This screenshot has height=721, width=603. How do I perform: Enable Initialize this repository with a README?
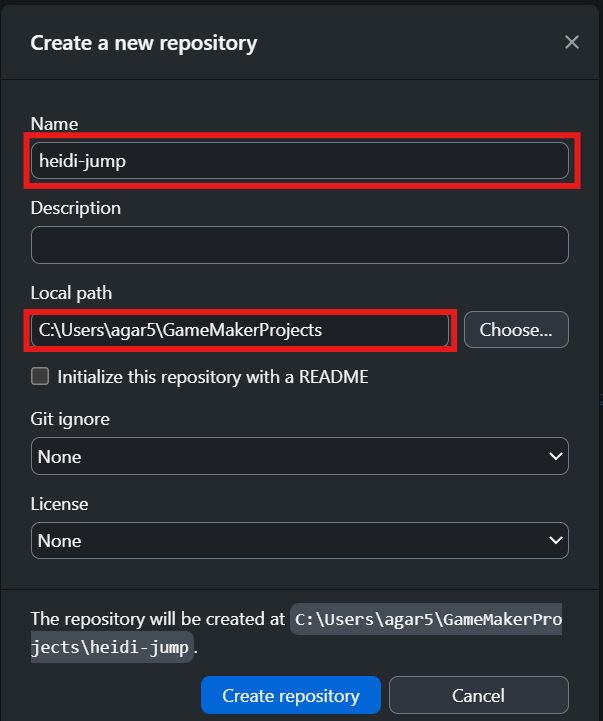(x=40, y=377)
